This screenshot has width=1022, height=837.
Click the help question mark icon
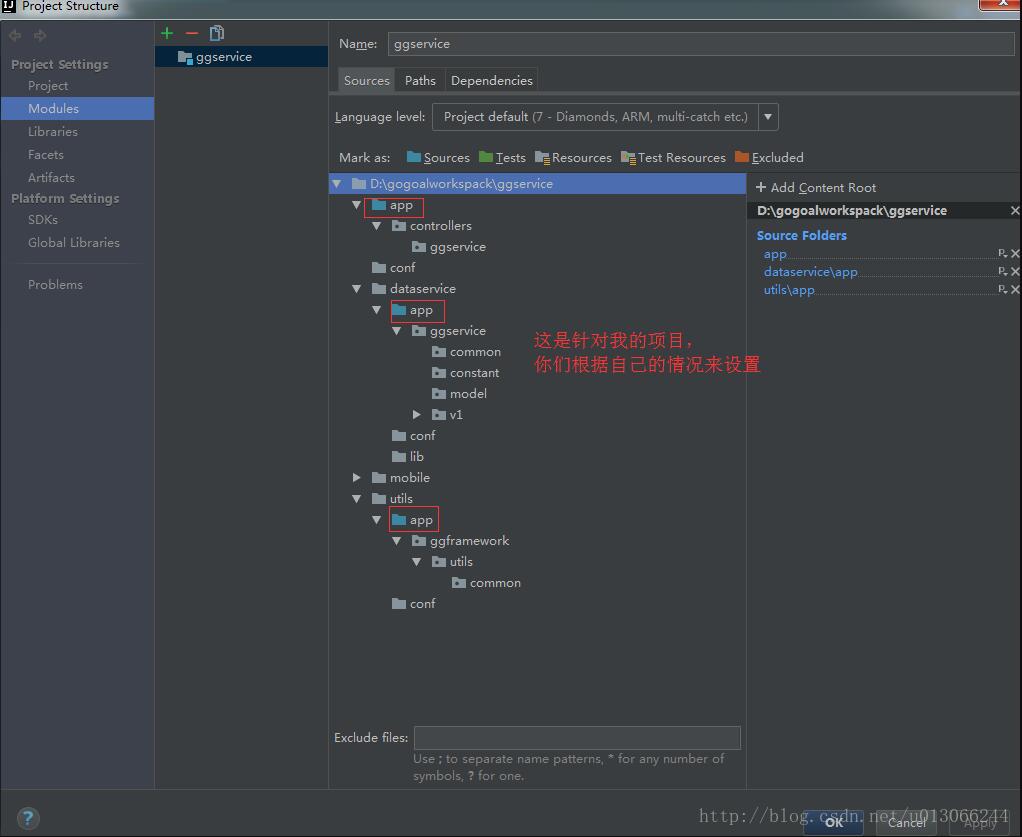pyautogui.click(x=27, y=818)
